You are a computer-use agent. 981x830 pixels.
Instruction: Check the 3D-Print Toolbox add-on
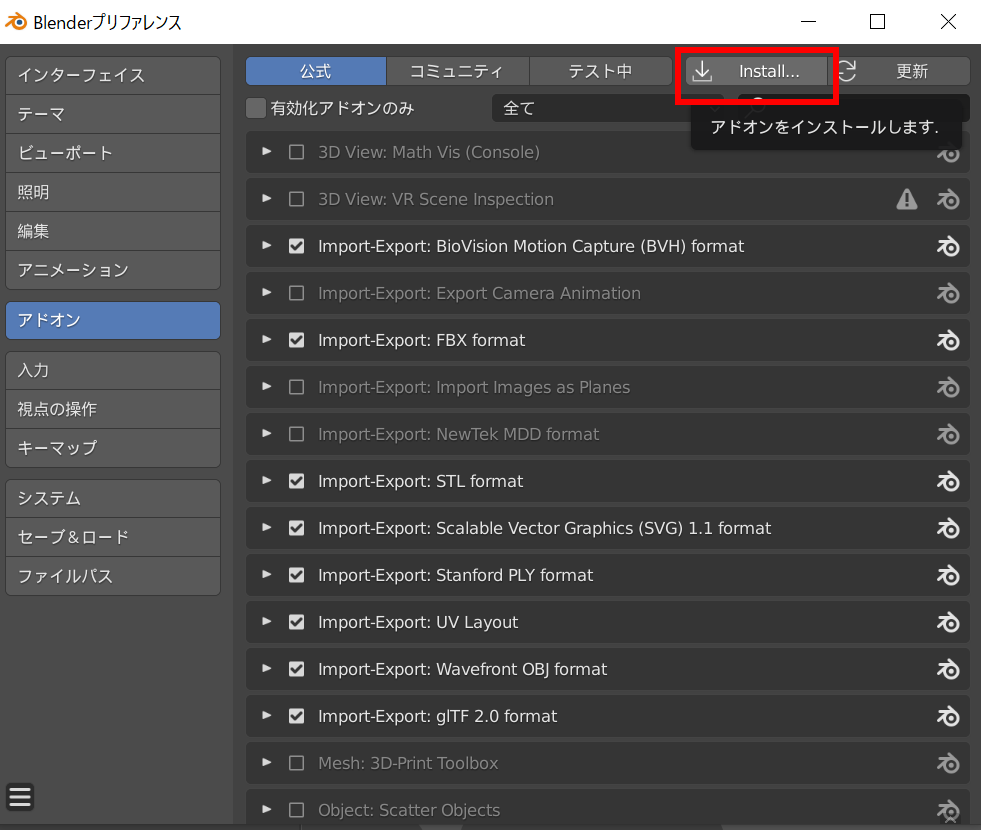tap(297, 763)
